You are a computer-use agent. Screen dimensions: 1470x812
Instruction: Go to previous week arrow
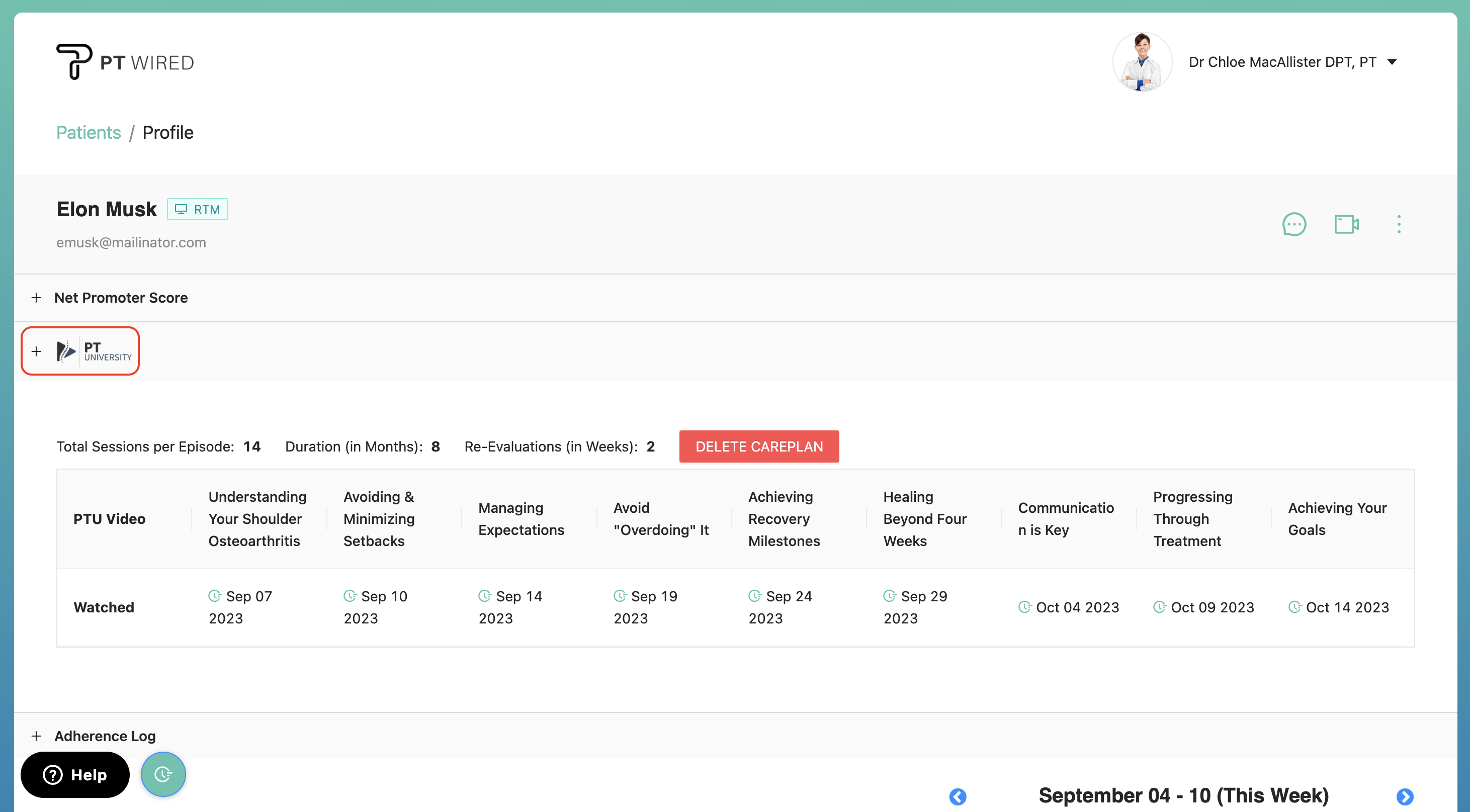tap(958, 796)
